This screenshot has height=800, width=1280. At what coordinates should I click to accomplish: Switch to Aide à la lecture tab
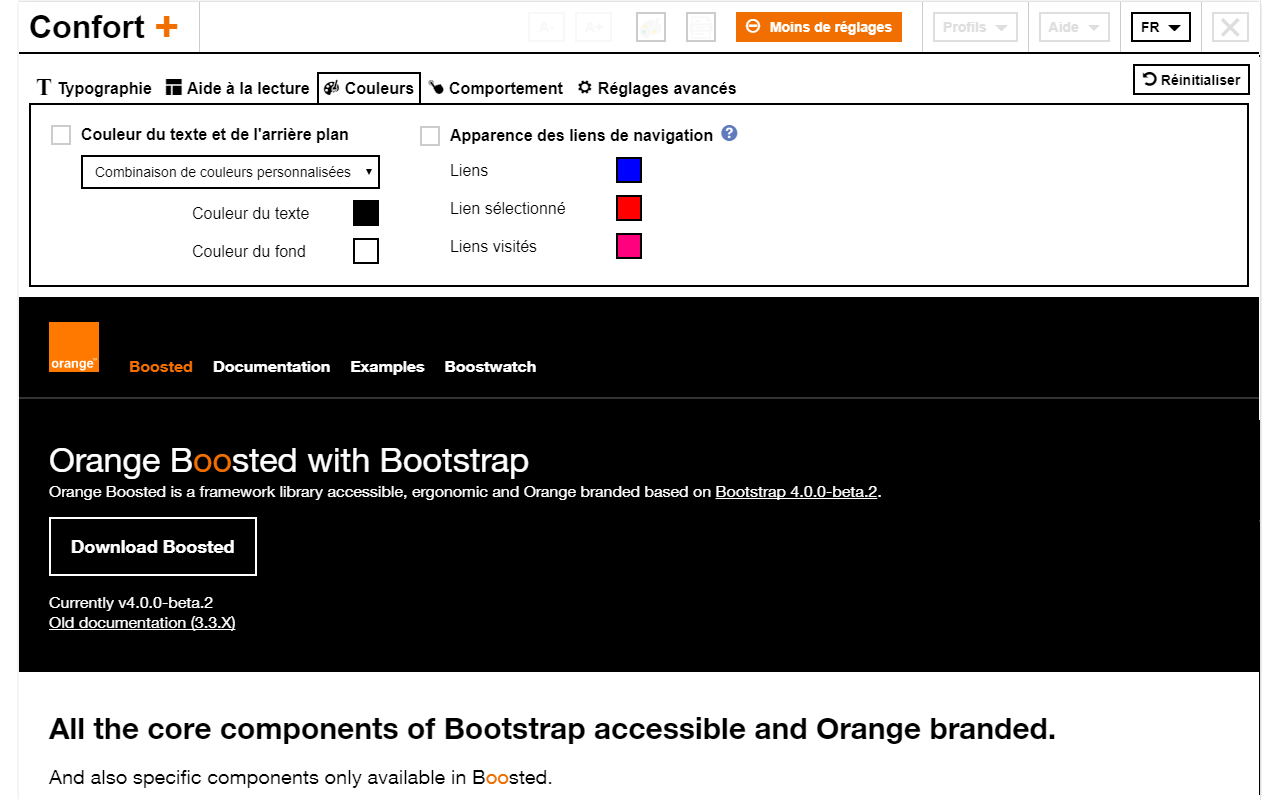(x=238, y=88)
